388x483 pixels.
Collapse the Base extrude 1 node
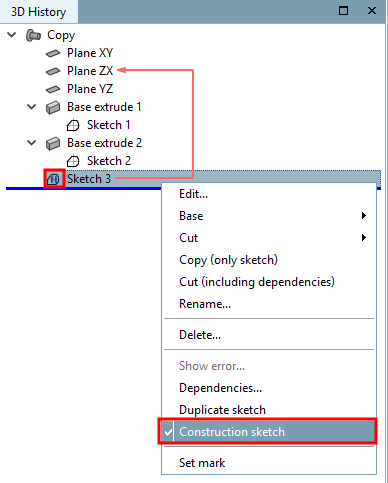pyautogui.click(x=32, y=107)
